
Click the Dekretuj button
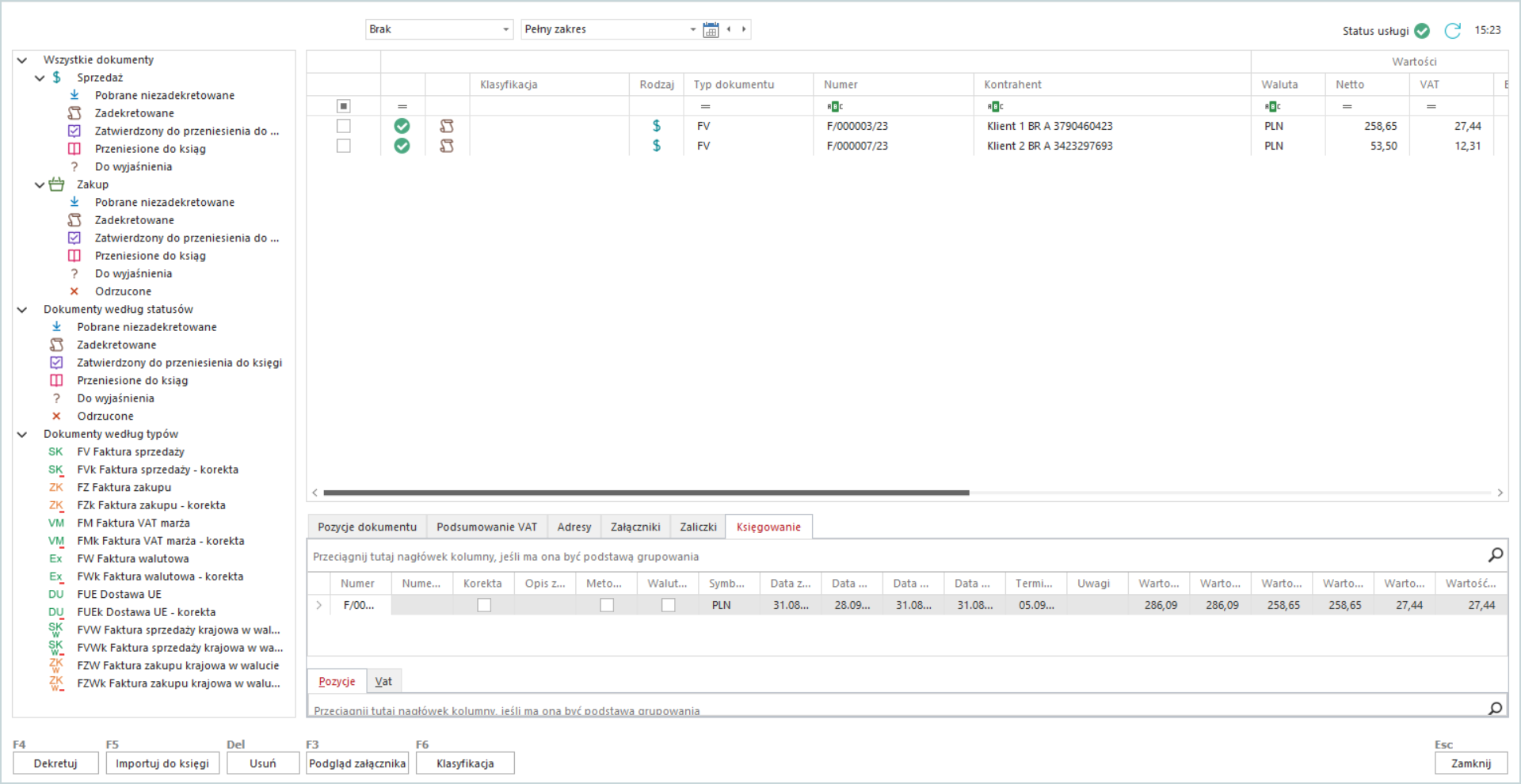tap(55, 763)
